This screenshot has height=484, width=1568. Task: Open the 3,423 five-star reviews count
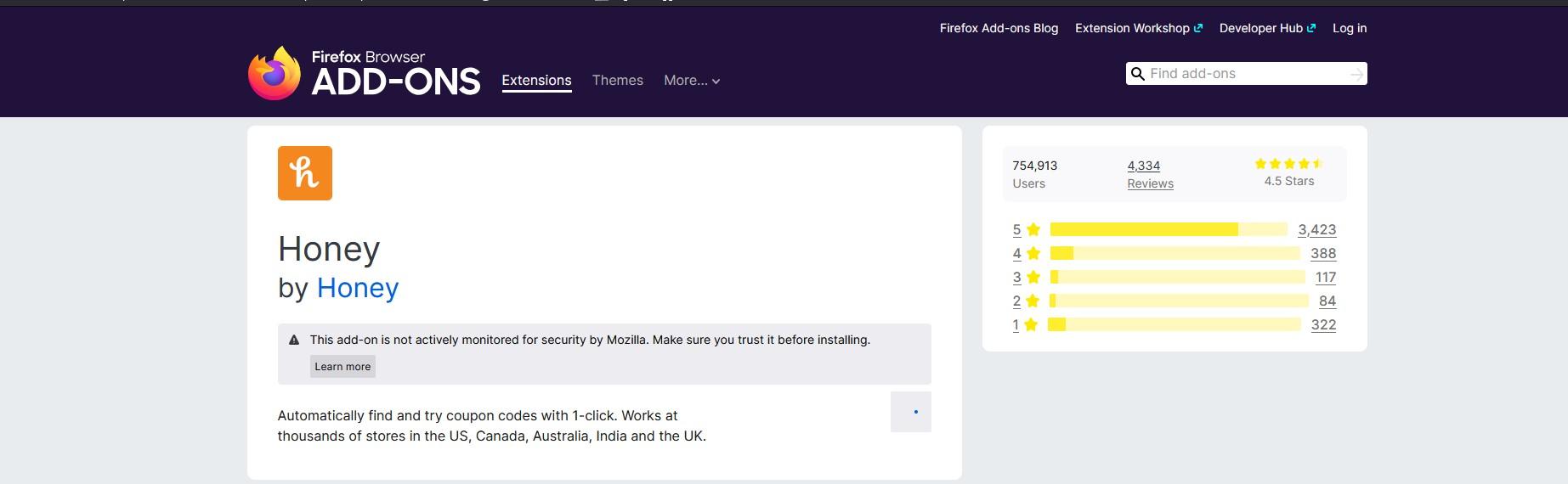coord(1316,229)
